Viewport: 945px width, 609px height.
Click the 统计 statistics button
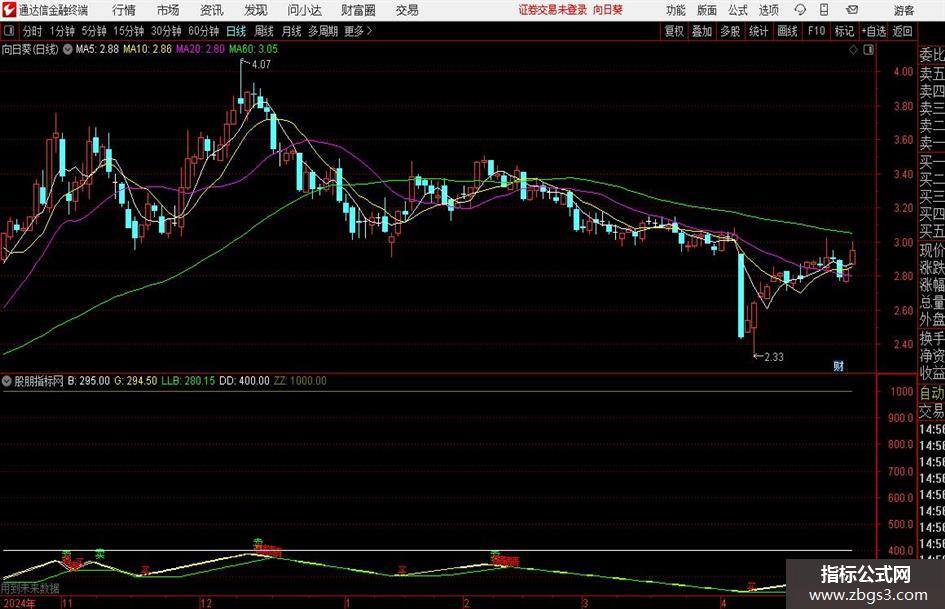(758, 31)
